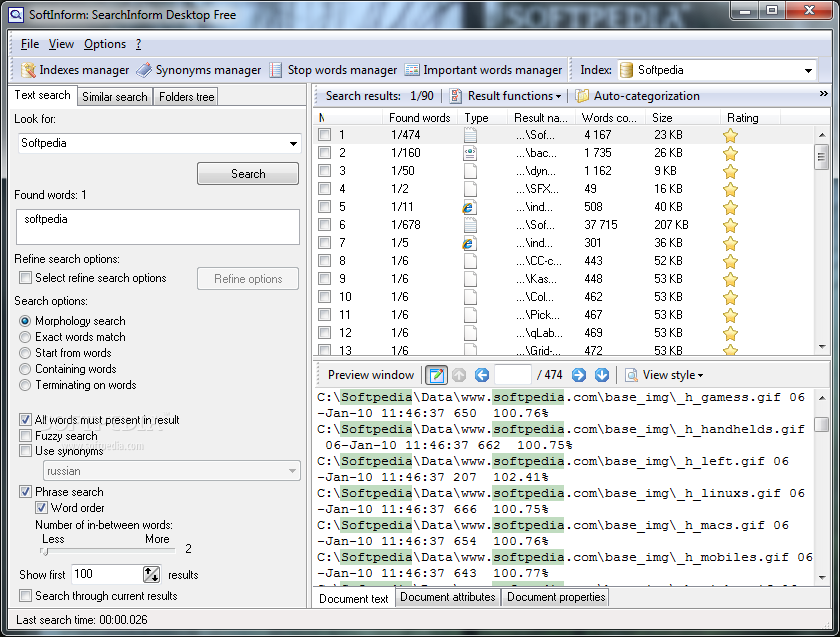Enable Fuzzy search checkbox

pyautogui.click(x=25, y=435)
